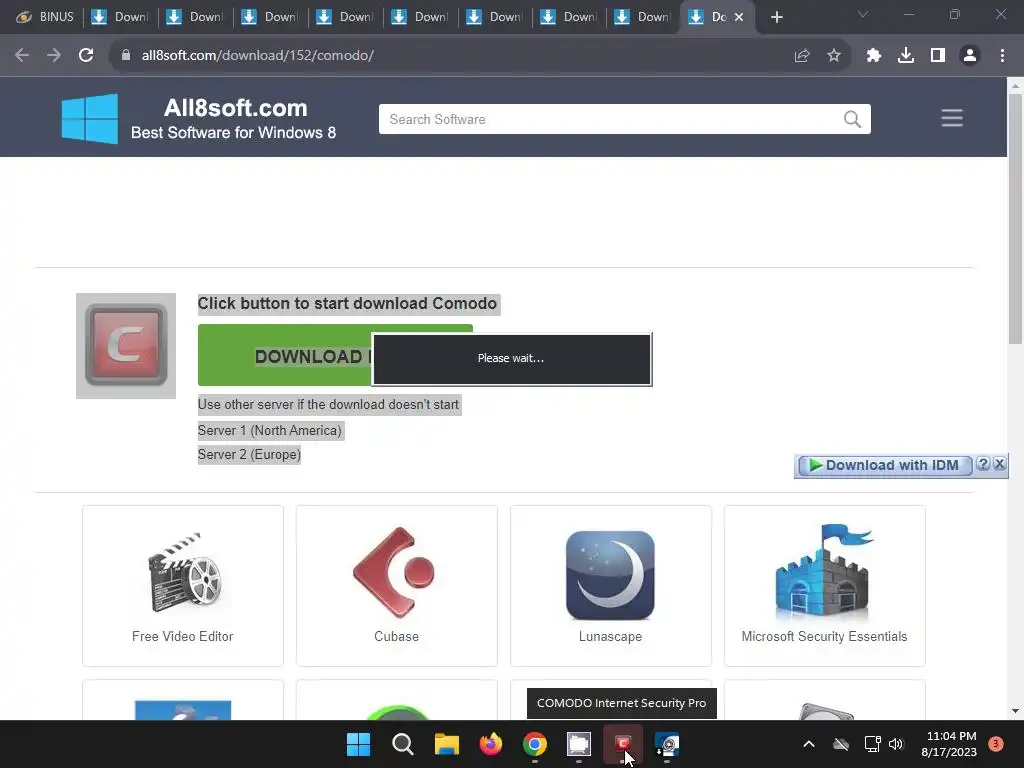Image resolution: width=1024 pixels, height=768 pixels.
Task: Open the IDM panel help question mark
Action: pos(983,464)
